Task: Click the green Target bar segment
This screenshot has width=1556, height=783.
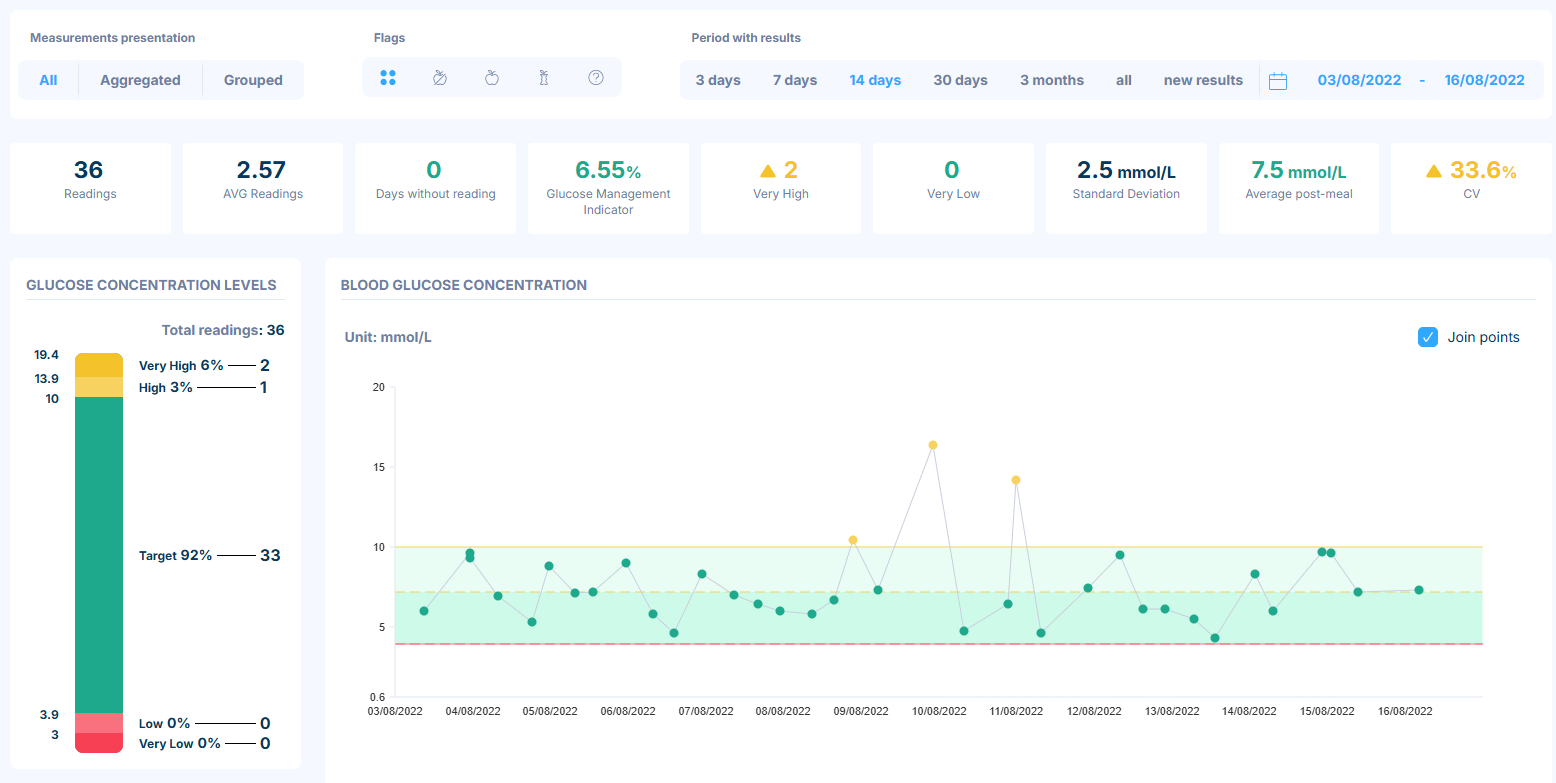Action: [99, 555]
